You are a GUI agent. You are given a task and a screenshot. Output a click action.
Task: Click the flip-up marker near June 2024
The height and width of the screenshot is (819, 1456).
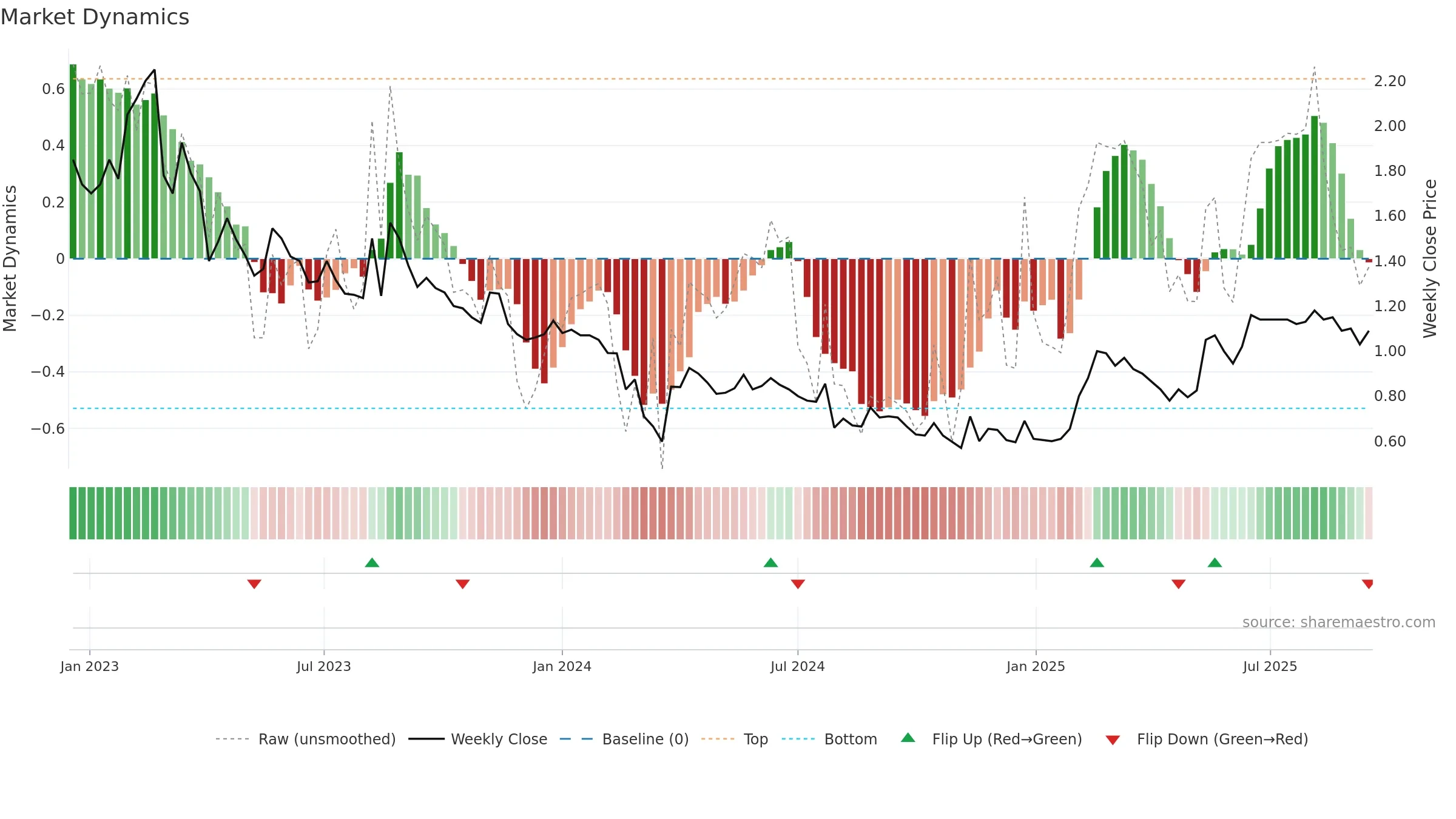pos(770,562)
